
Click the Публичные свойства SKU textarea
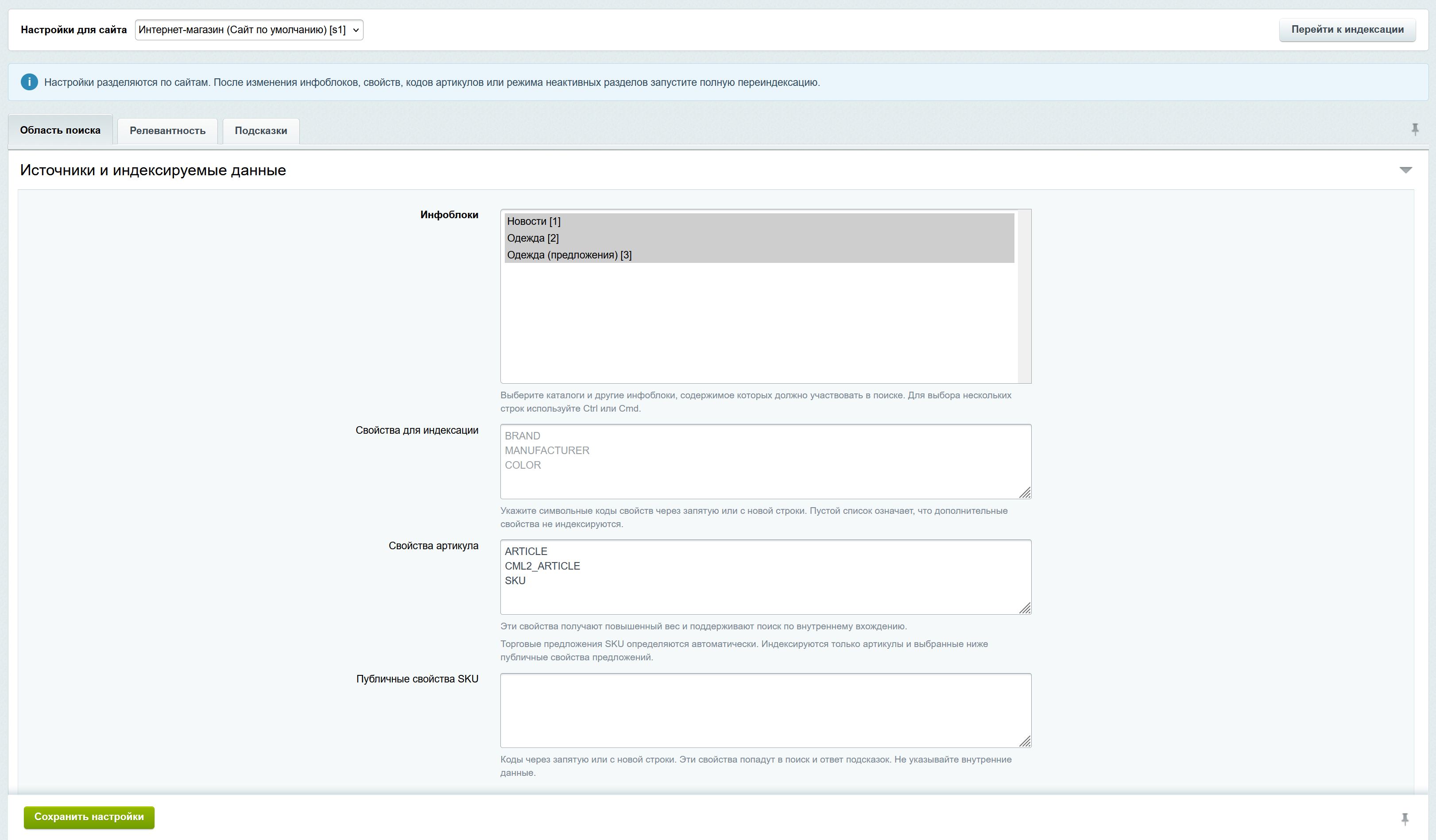[x=765, y=710]
